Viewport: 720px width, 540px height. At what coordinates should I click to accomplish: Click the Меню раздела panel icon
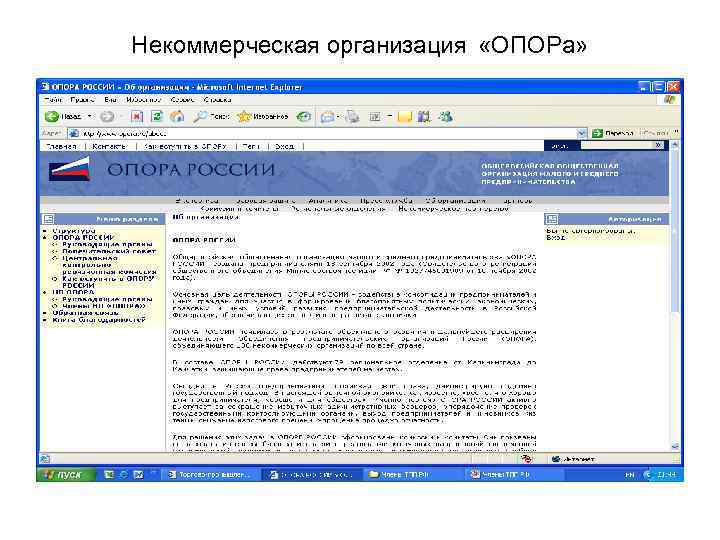(x=48, y=219)
